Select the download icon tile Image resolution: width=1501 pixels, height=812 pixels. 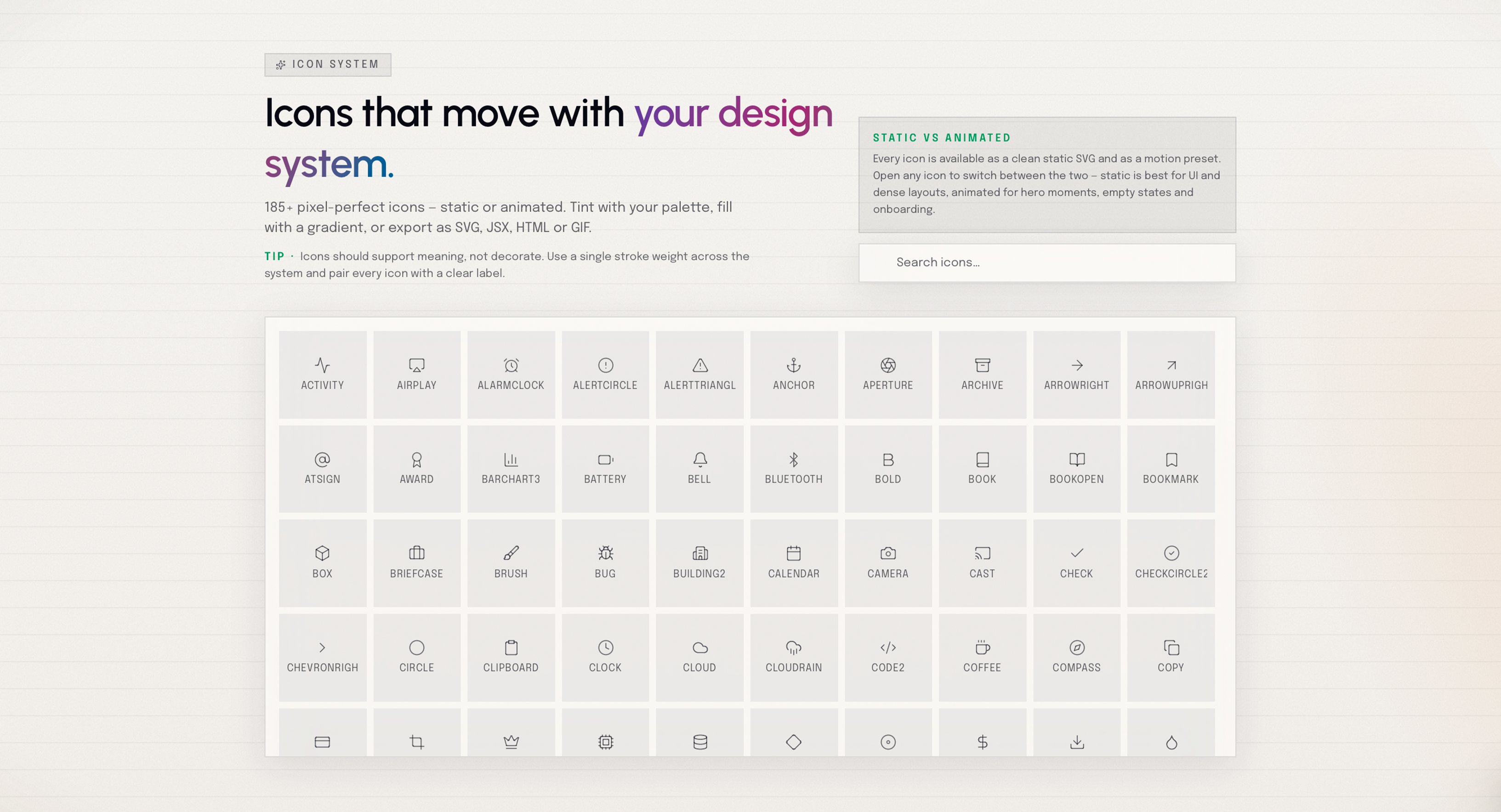pos(1077,733)
